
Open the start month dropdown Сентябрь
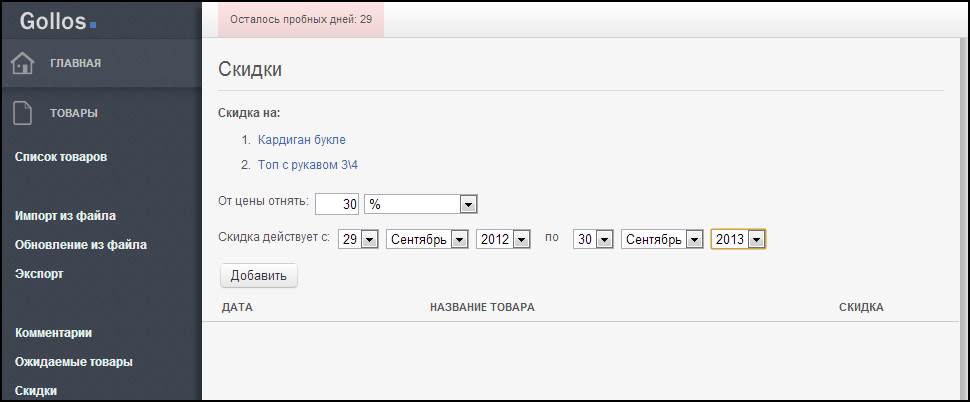click(x=427, y=239)
